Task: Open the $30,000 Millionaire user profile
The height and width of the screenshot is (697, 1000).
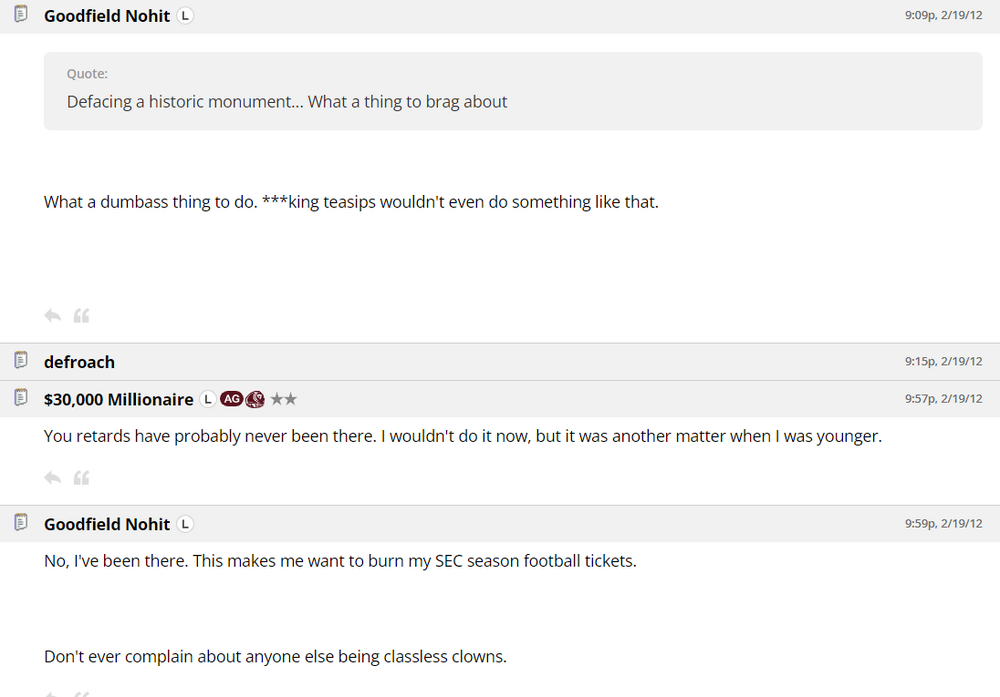Action: [119, 399]
